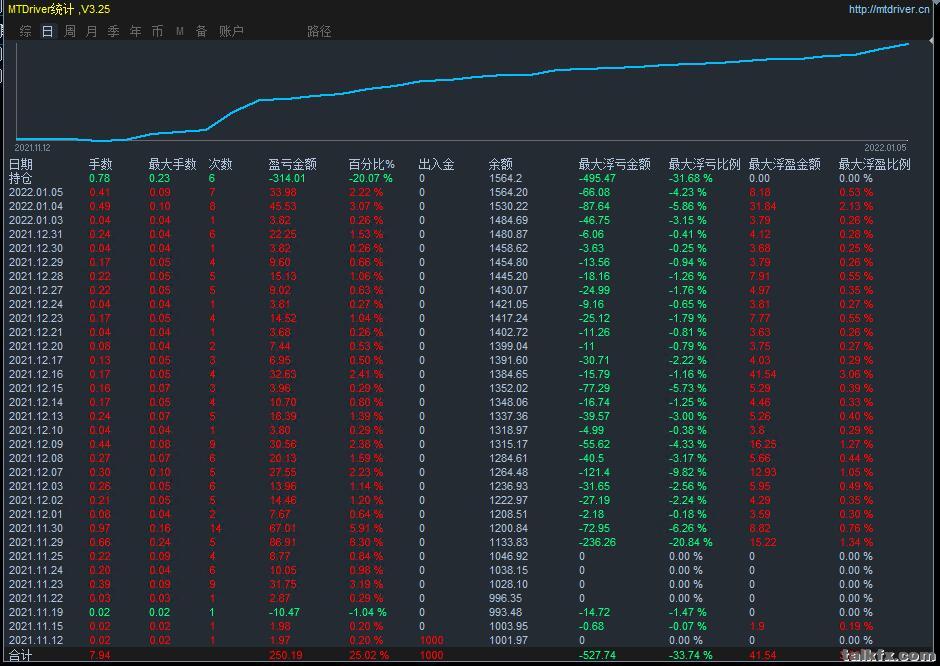Select the 日 daily statistics tab
940x666 pixels.
click(x=47, y=31)
